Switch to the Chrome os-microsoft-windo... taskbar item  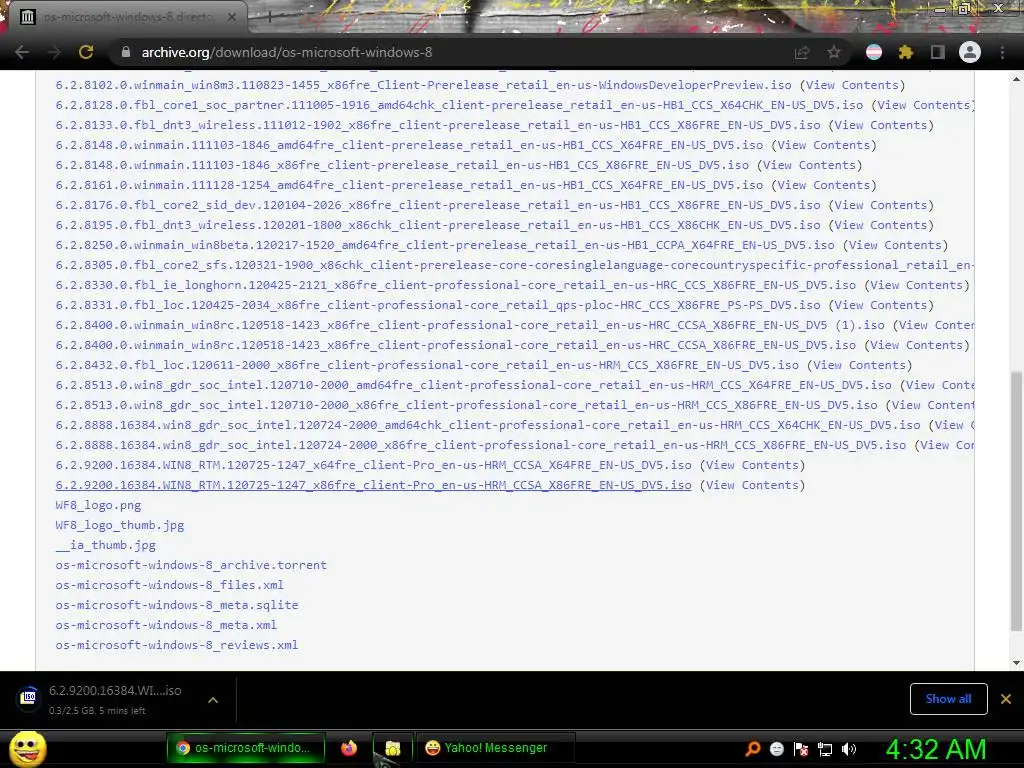pyautogui.click(x=246, y=748)
